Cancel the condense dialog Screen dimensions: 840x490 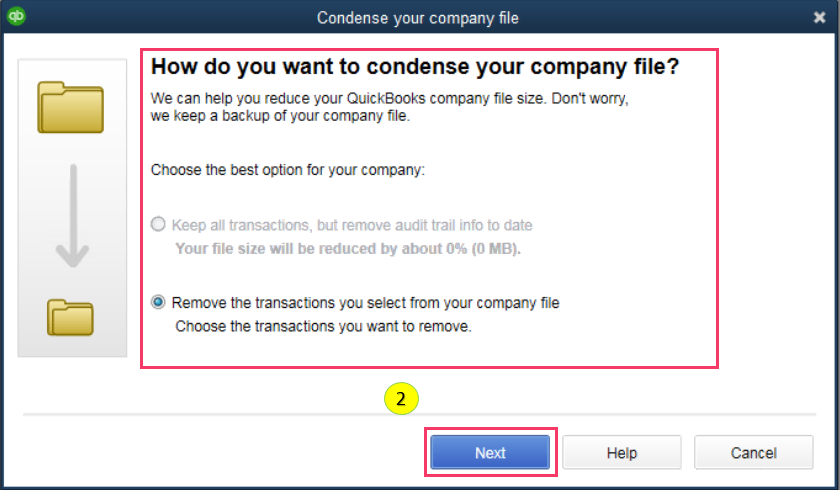pyautogui.click(x=753, y=453)
